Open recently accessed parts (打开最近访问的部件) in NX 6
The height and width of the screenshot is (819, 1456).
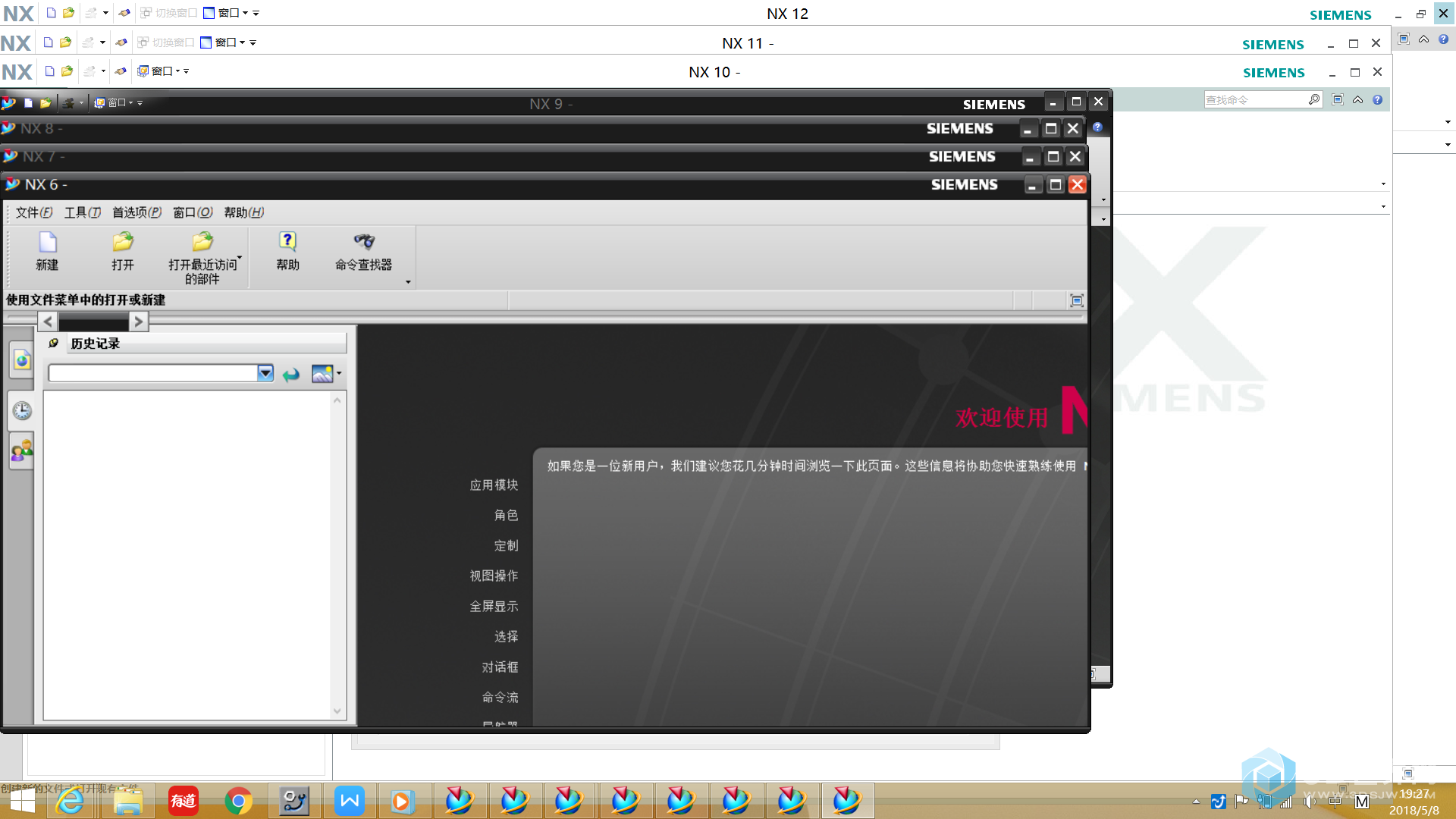tap(202, 258)
